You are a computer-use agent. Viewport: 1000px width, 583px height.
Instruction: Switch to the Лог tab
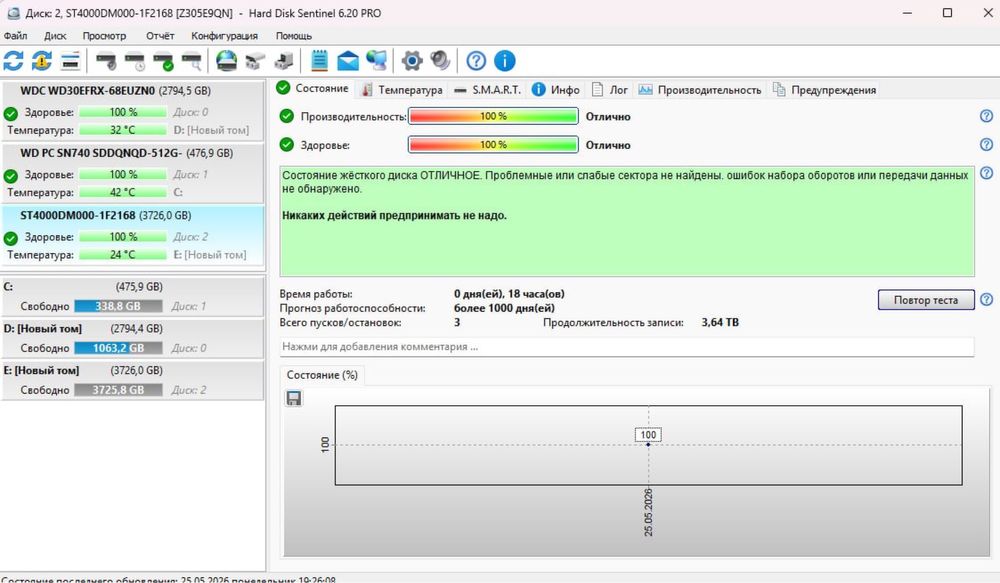coord(610,90)
